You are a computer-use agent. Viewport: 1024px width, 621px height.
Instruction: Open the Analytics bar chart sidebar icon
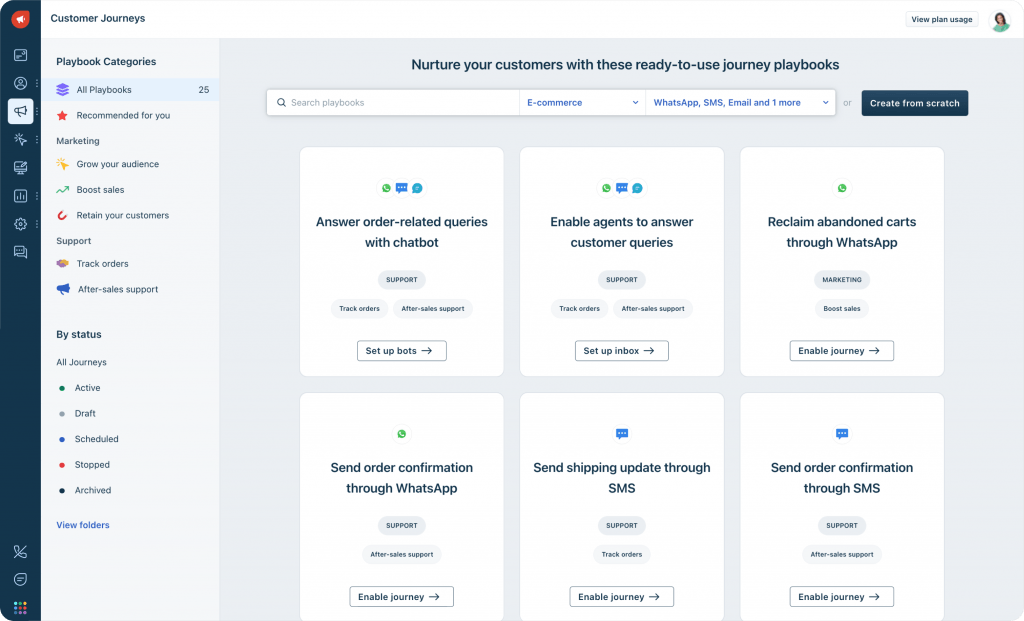click(20, 196)
